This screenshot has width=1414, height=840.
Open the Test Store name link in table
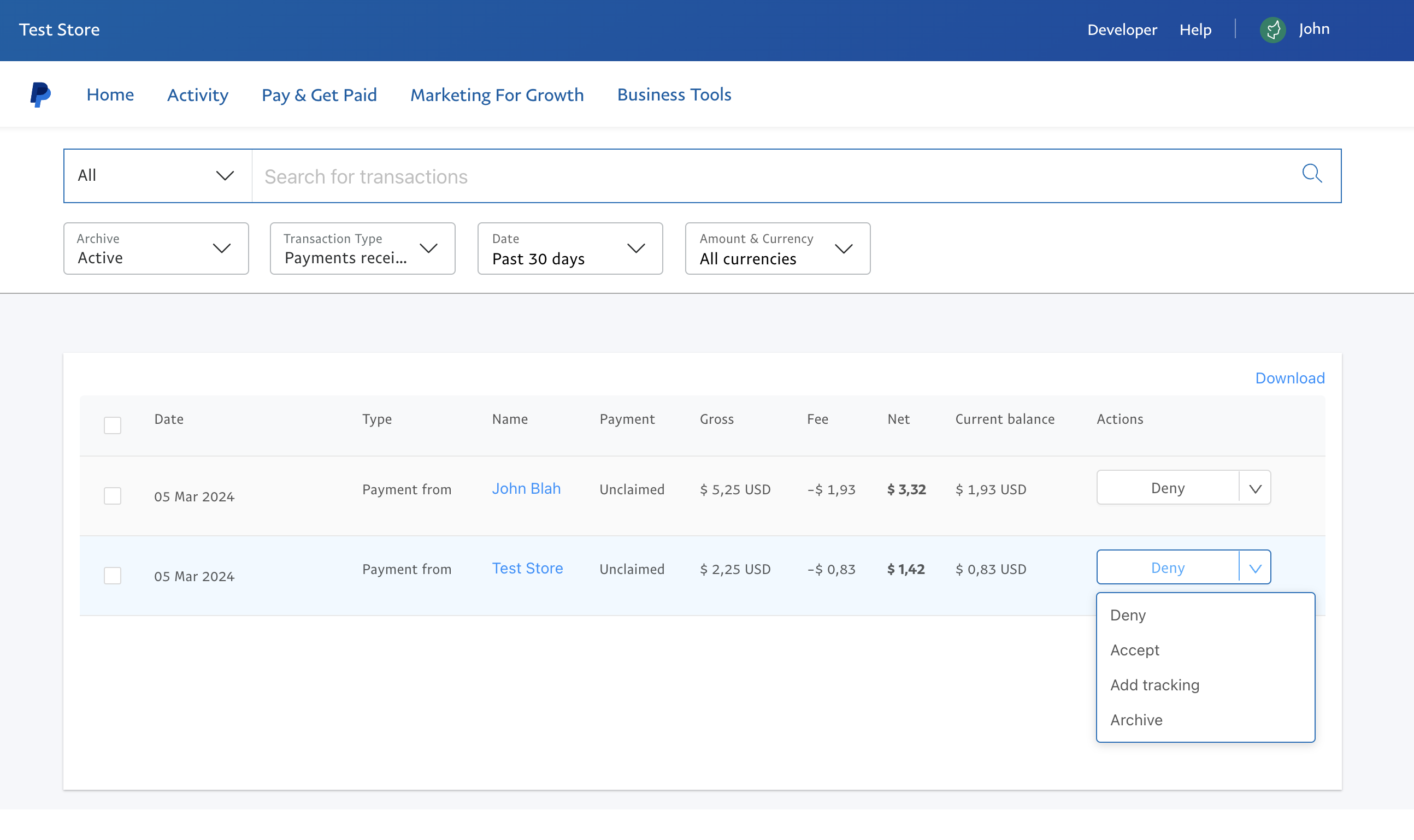(527, 569)
